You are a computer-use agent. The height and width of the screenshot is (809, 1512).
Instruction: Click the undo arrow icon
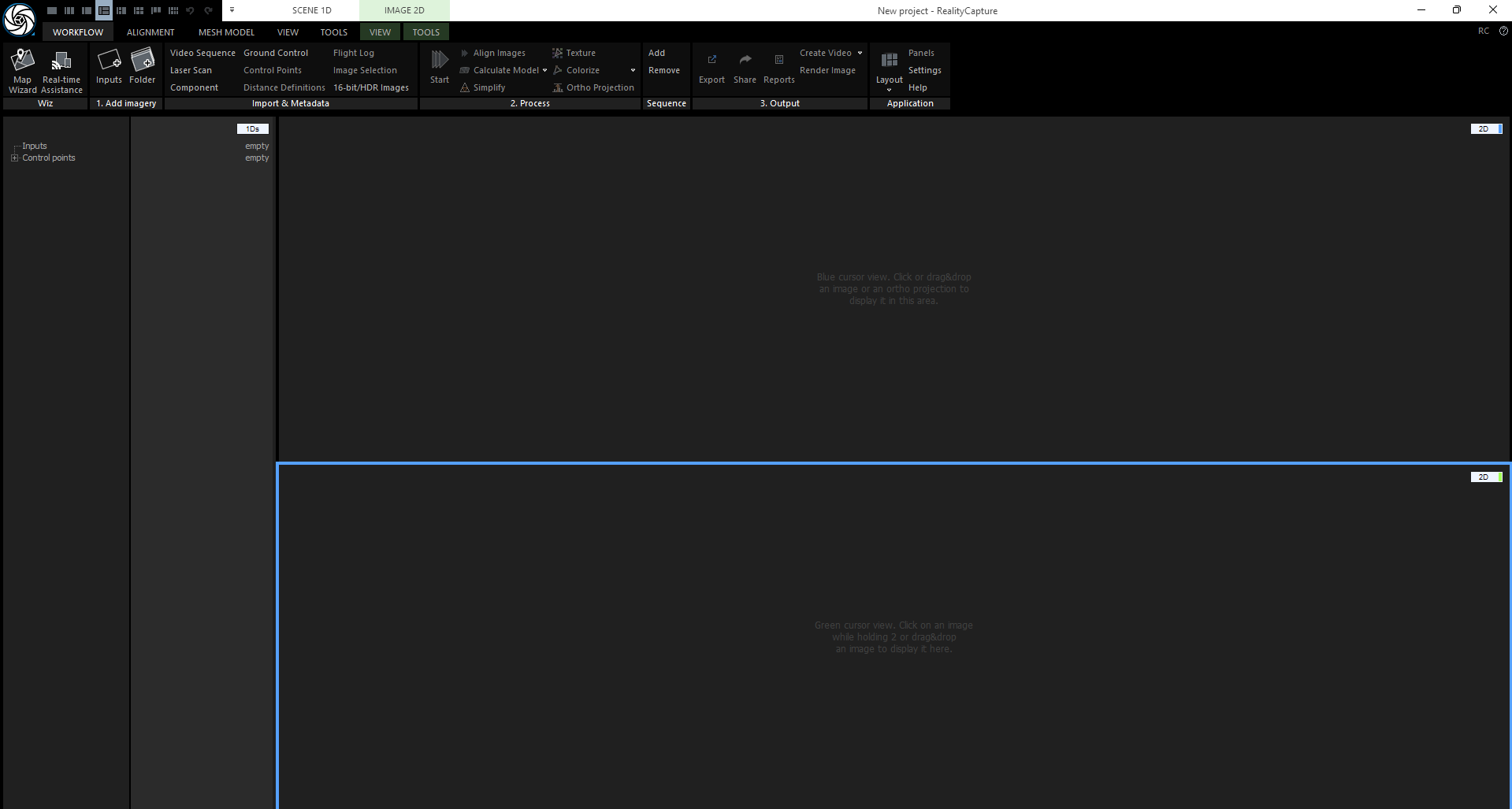tap(190, 10)
